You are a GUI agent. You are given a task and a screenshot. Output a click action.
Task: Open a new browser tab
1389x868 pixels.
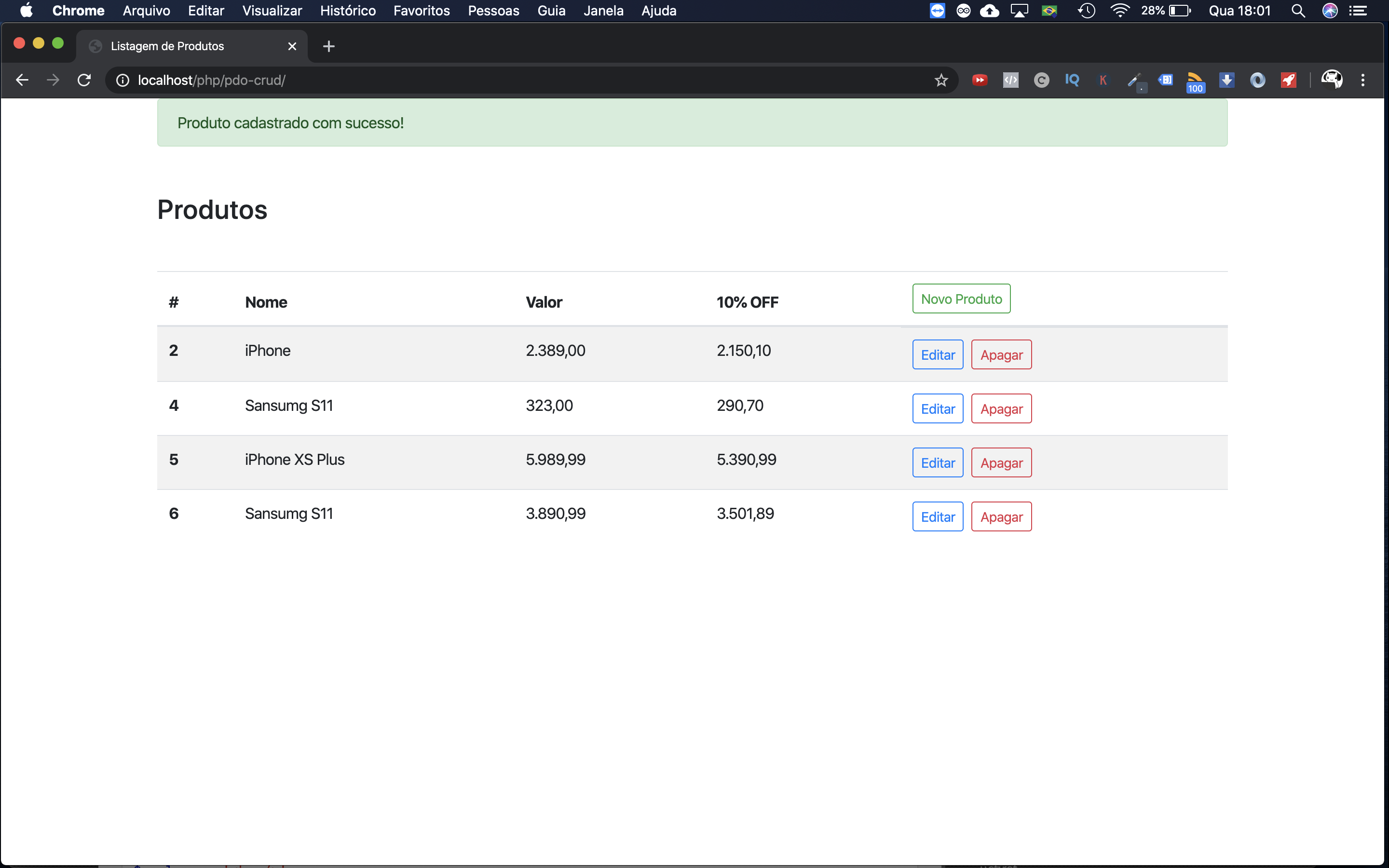point(328,46)
